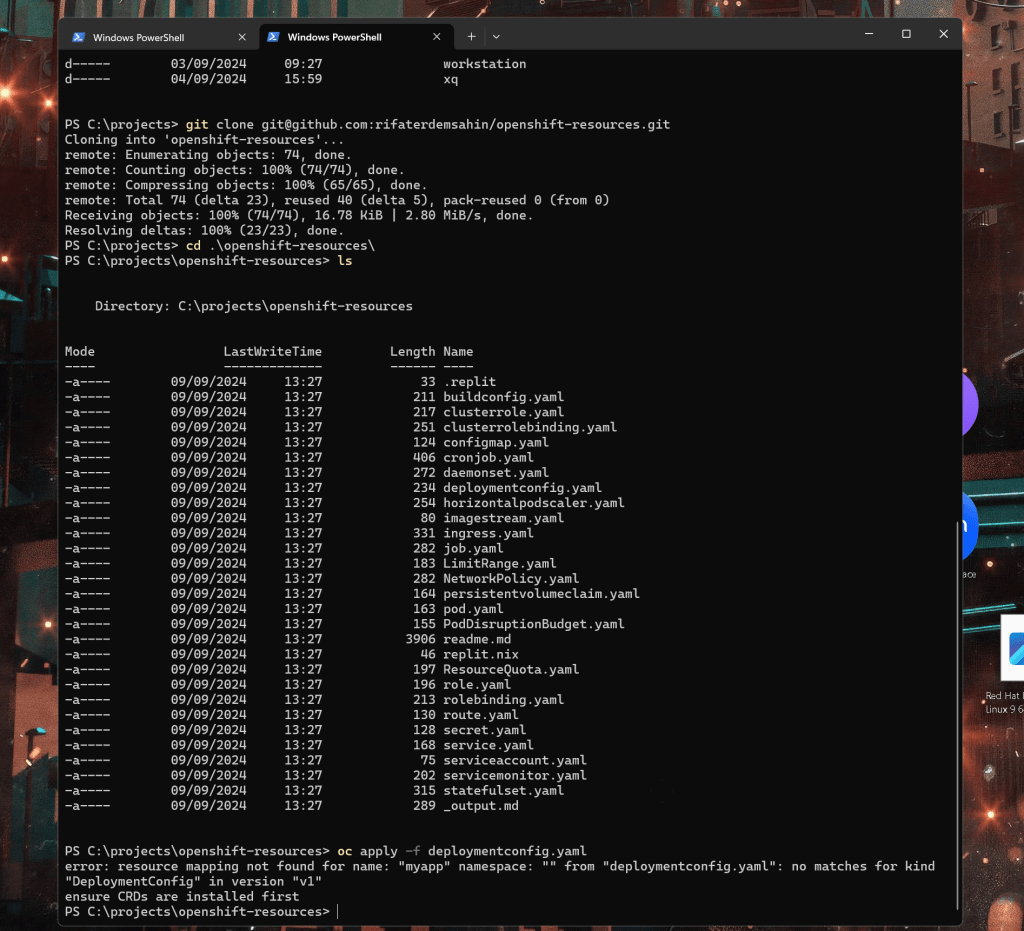Click the file name readme.md

(x=477, y=639)
